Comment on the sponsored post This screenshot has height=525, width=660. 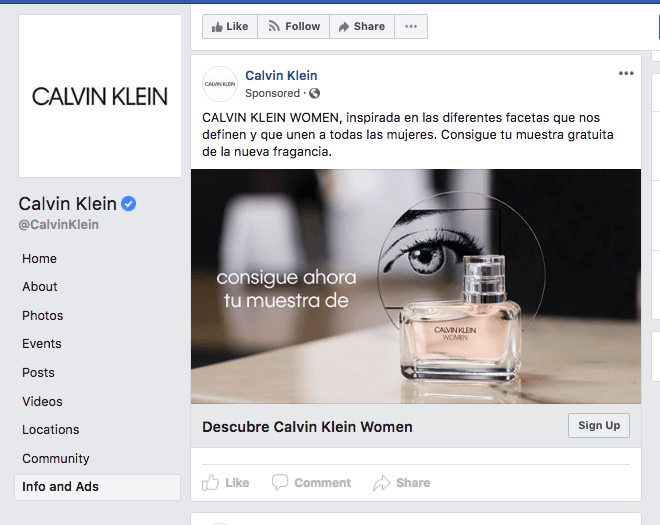click(311, 482)
